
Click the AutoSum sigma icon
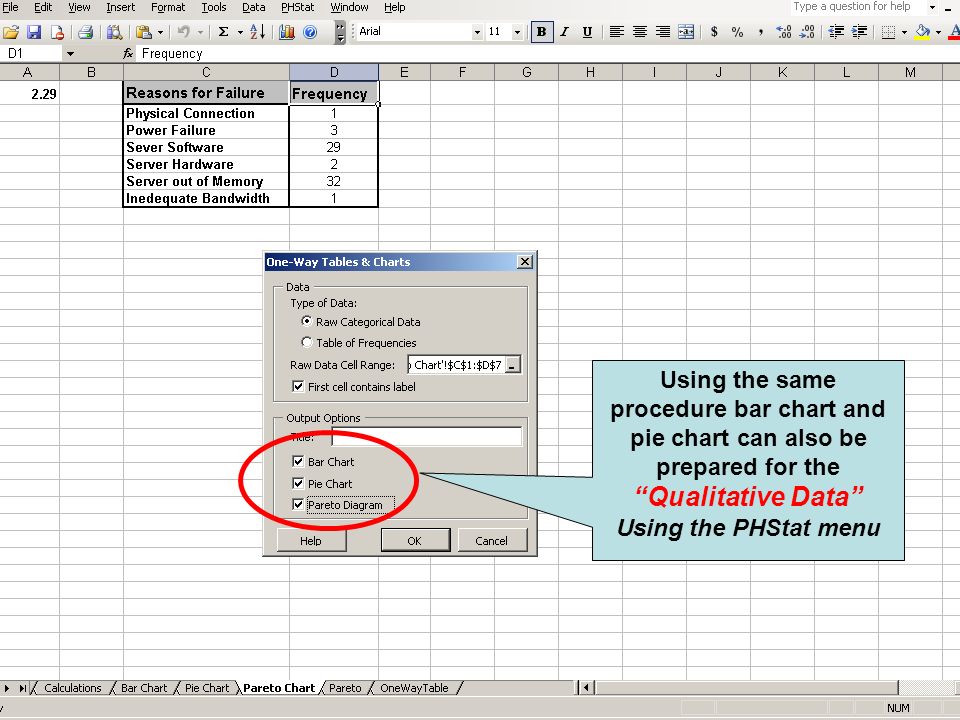tap(223, 32)
